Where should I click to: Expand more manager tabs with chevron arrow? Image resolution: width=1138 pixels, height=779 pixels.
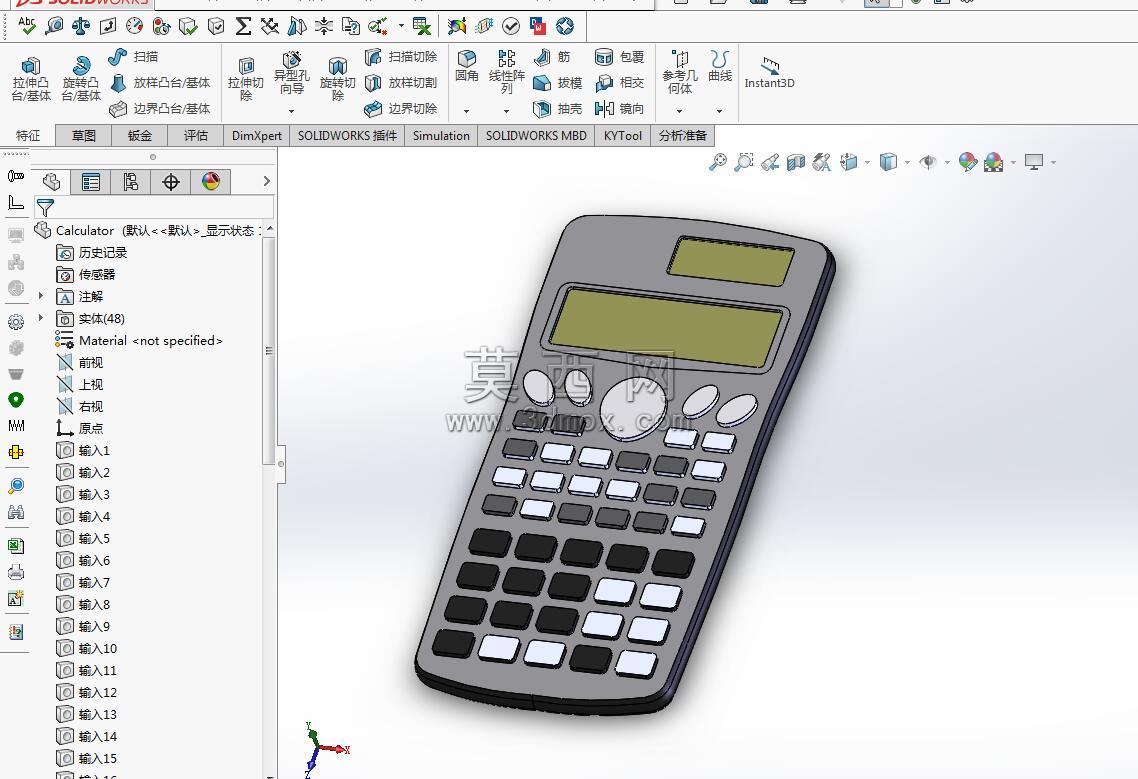pos(266,182)
